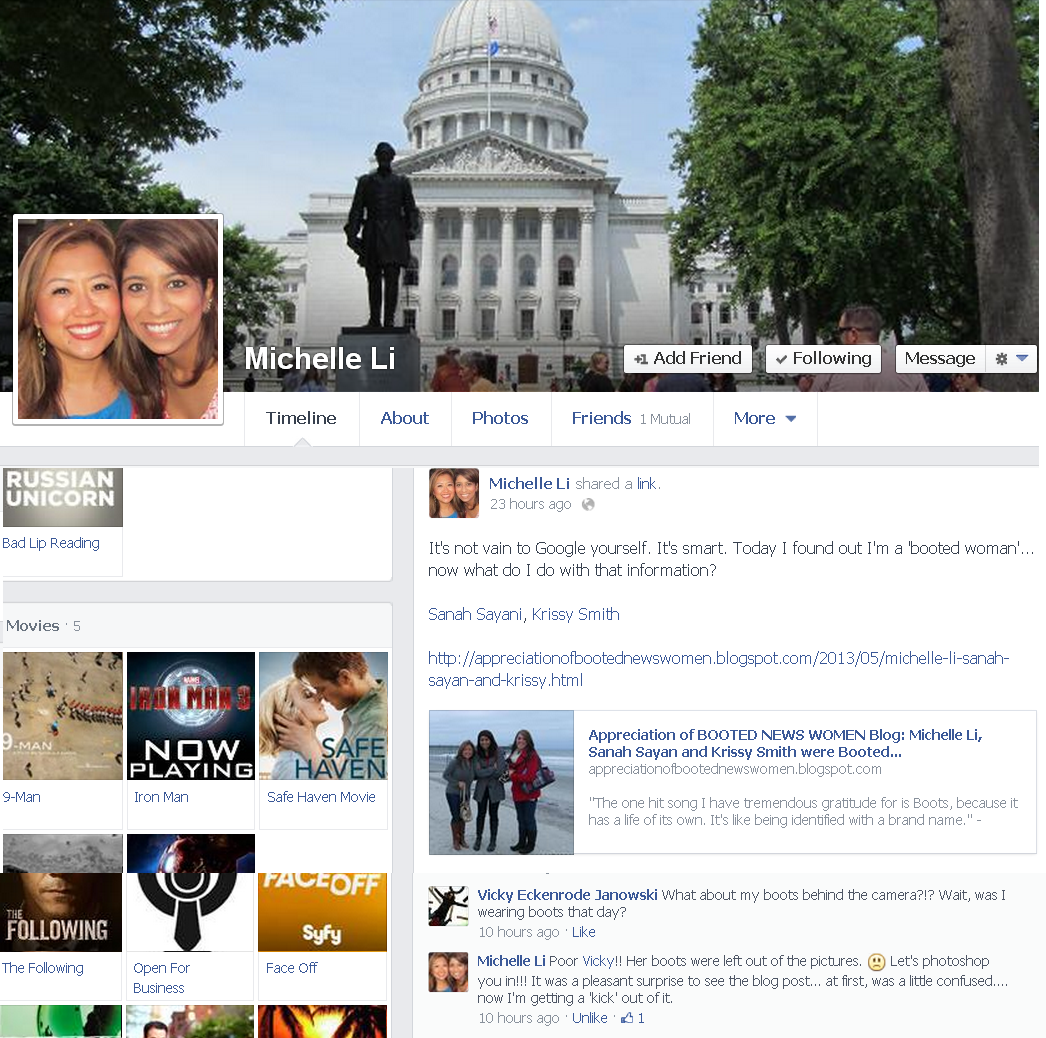
Task: Click the Krissy Smith tagged name
Action: 575,614
